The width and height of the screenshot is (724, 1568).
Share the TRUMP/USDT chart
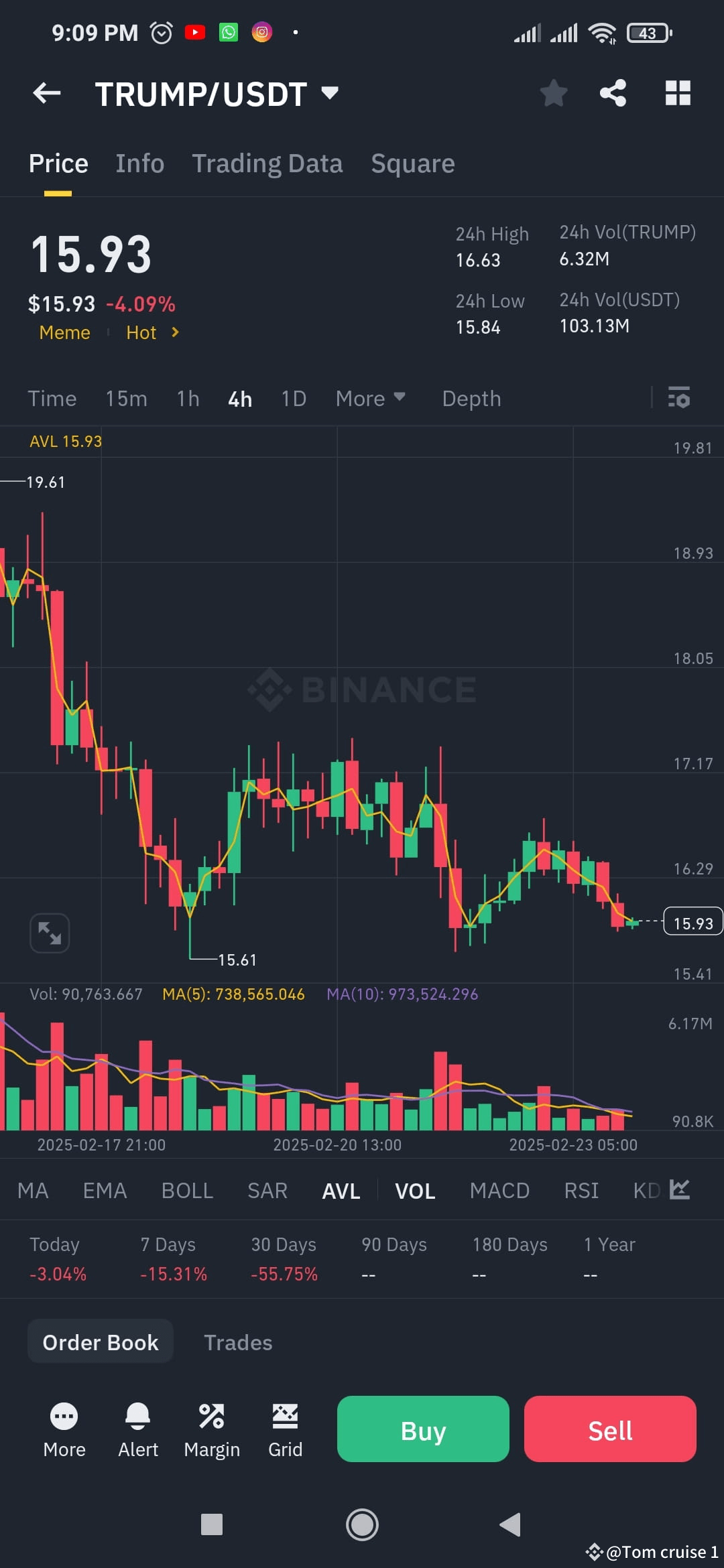[x=612, y=93]
